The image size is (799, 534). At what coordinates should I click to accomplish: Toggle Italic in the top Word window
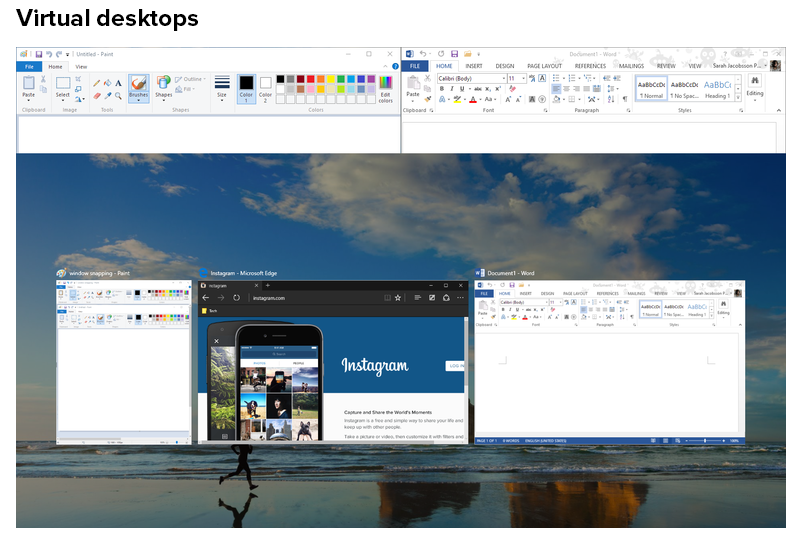coord(451,89)
